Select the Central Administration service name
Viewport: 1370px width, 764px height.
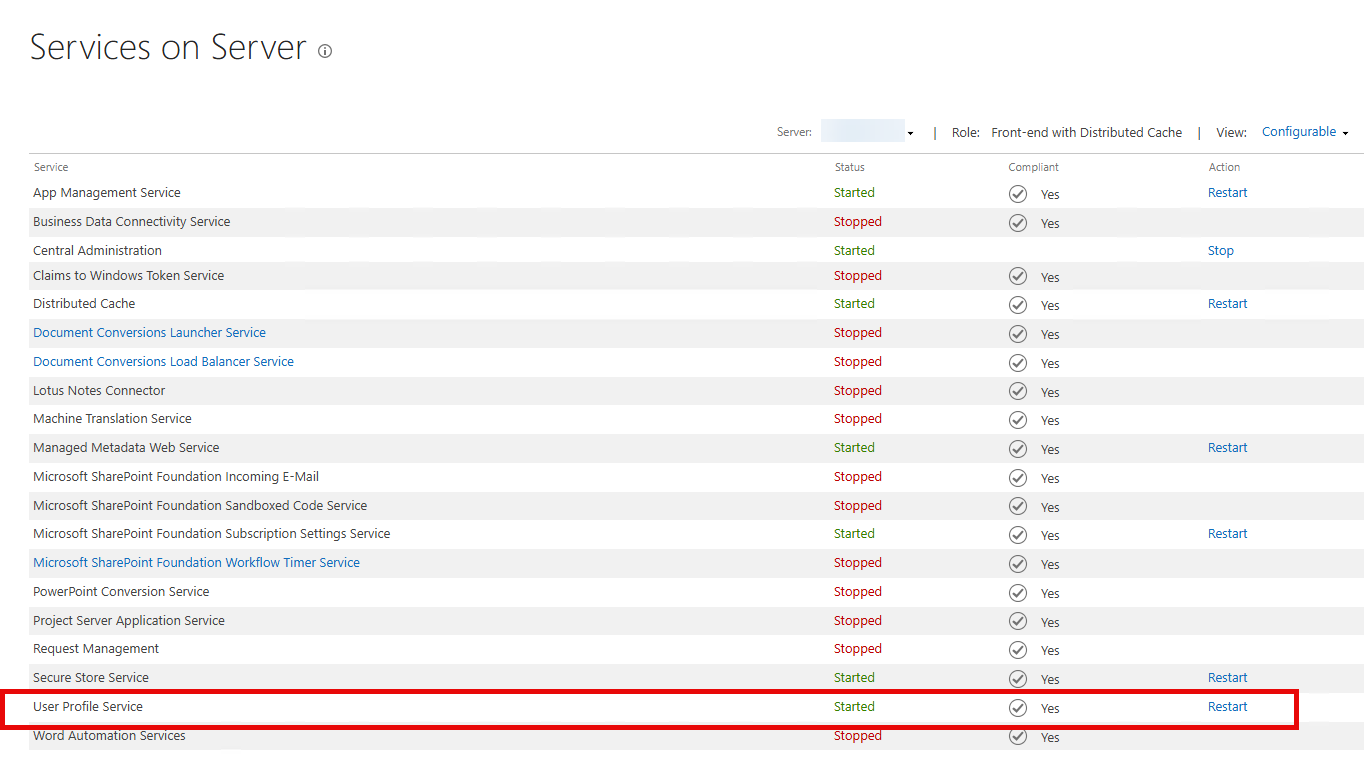[97, 251]
